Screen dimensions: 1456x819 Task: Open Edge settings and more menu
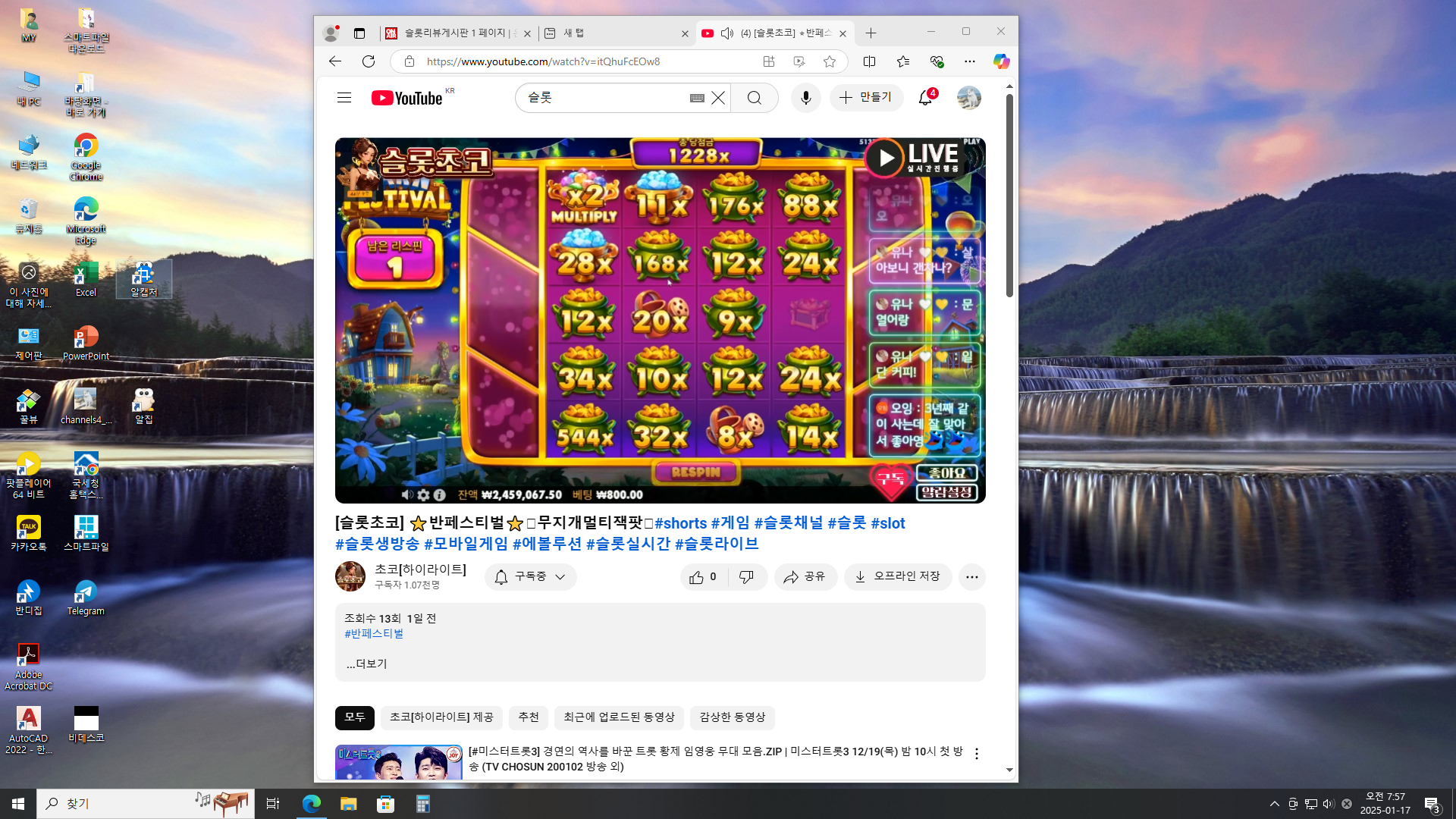click(970, 61)
